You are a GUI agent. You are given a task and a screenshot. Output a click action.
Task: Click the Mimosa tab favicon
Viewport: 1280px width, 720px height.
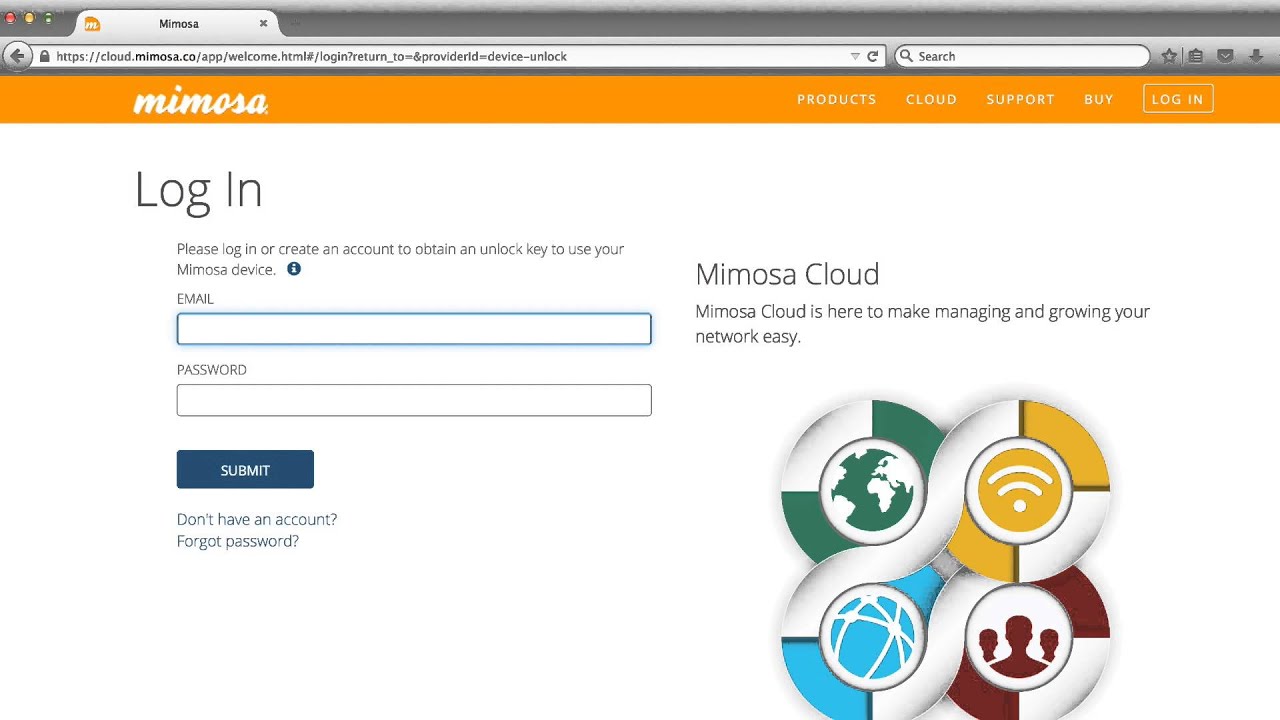coord(92,24)
